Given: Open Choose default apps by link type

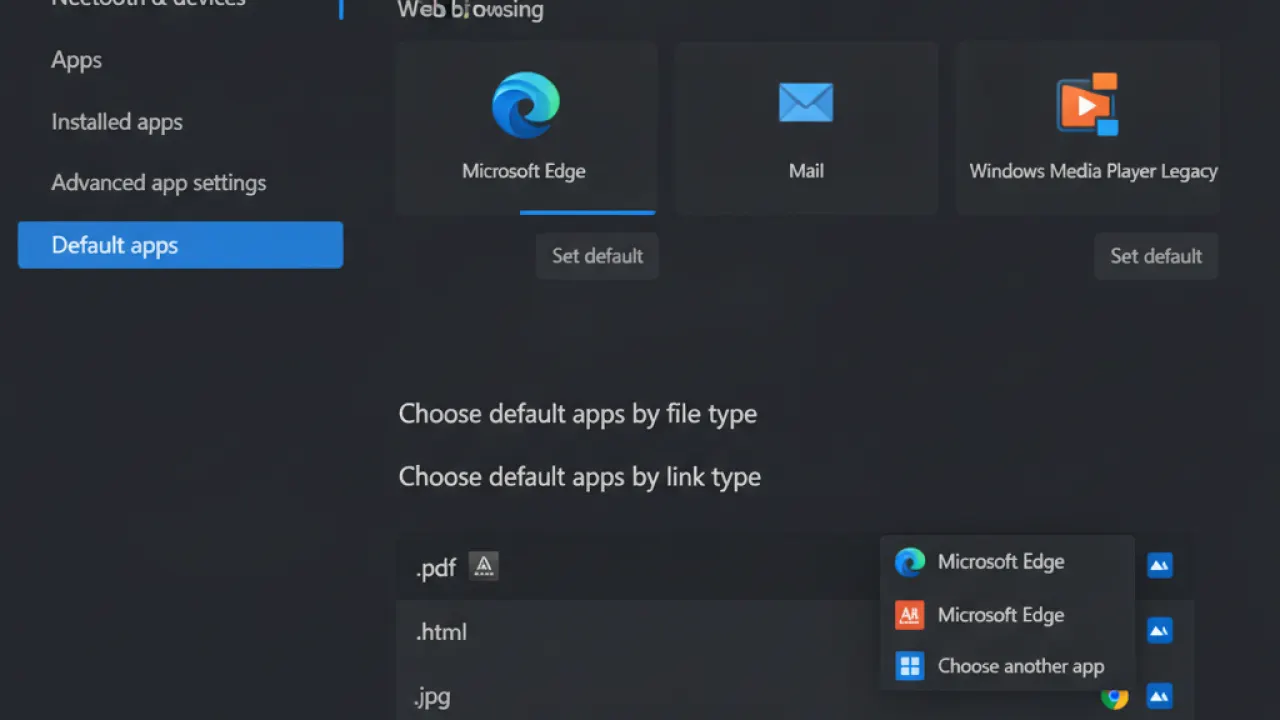Looking at the screenshot, I should tap(580, 477).
